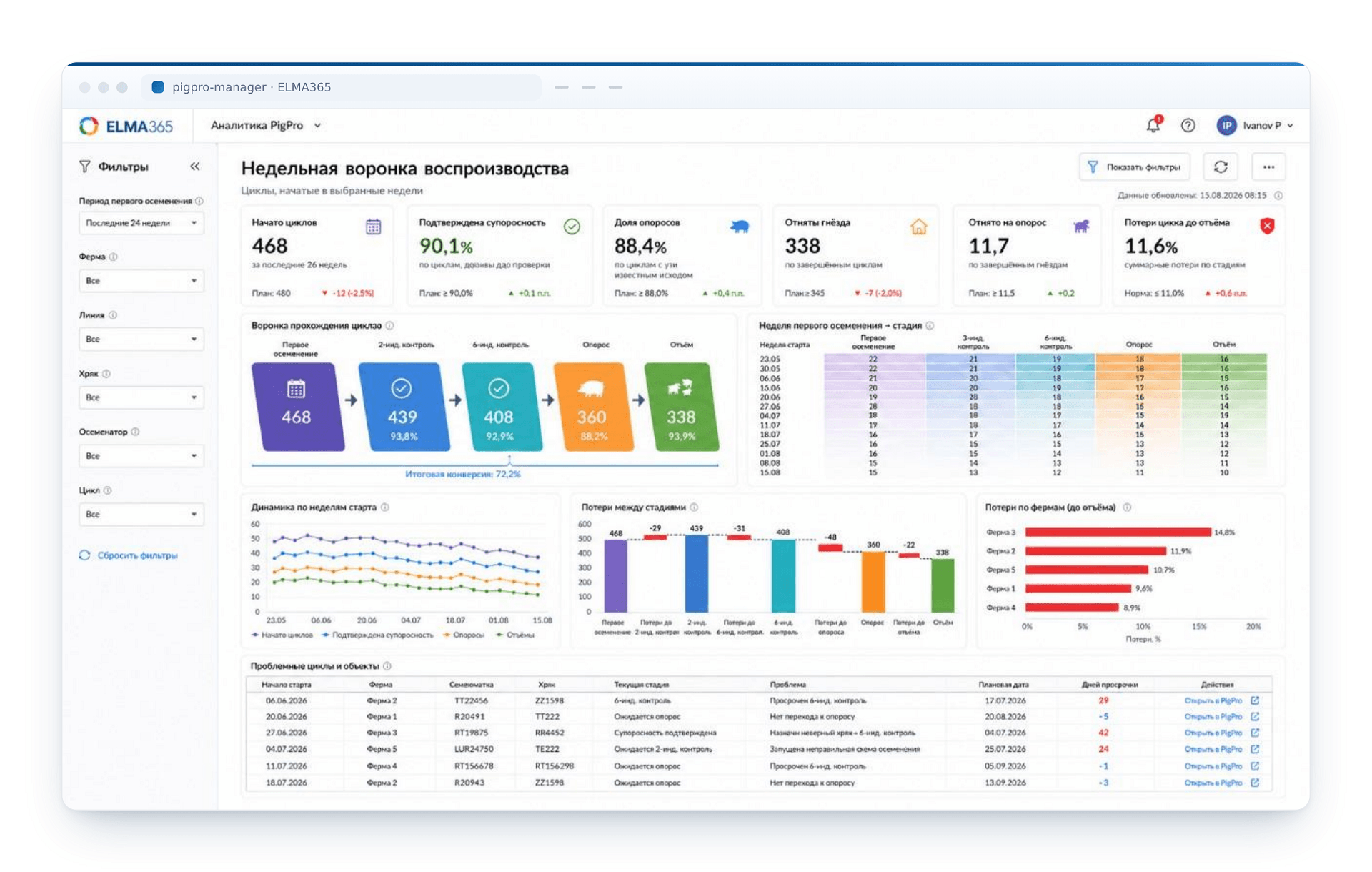This screenshot has height=872, width=1372.
Task: Toggle the Отъёмы legend series
Action: pos(515,635)
